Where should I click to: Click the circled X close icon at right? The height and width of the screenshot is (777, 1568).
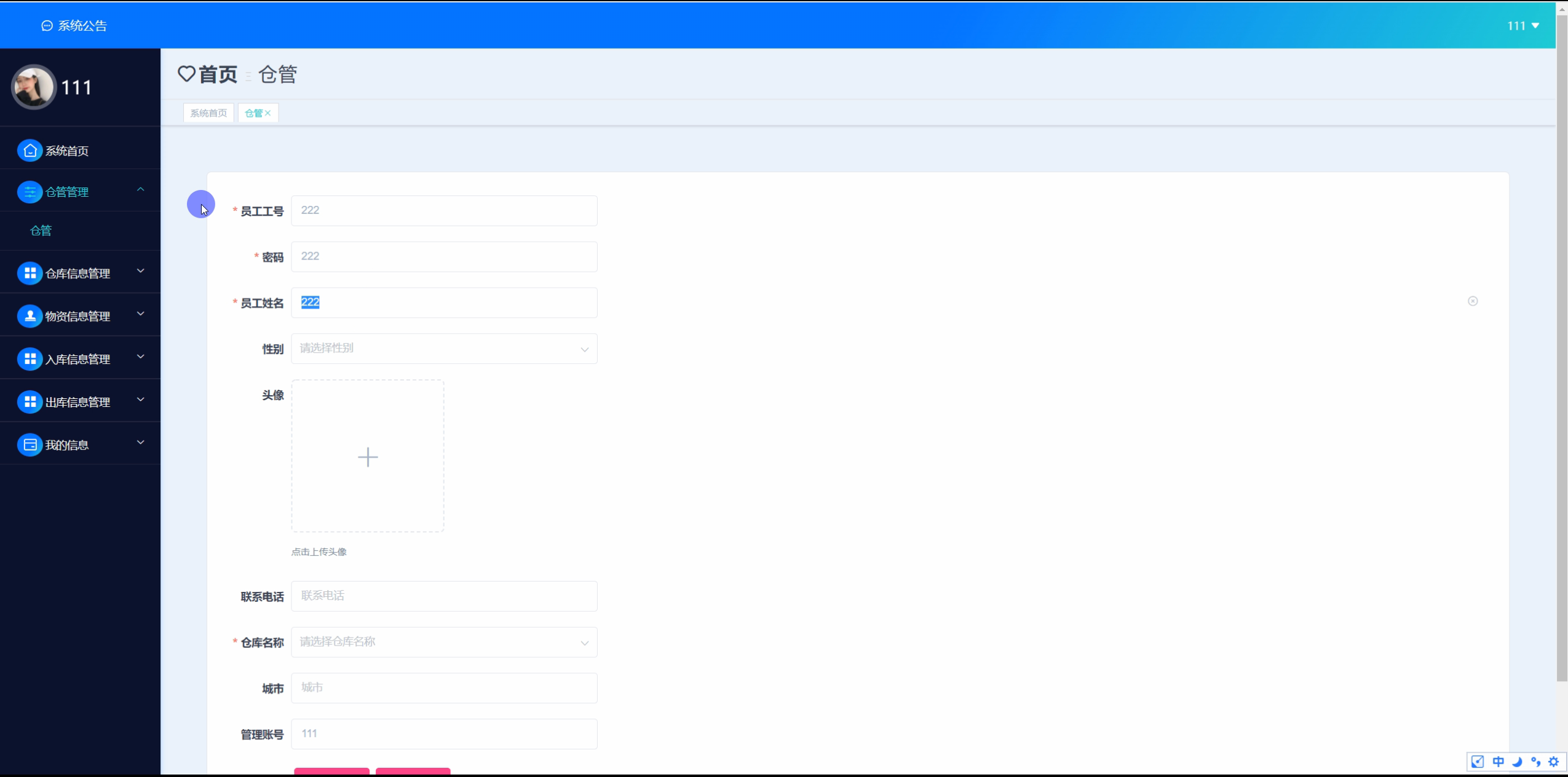pyautogui.click(x=1473, y=301)
